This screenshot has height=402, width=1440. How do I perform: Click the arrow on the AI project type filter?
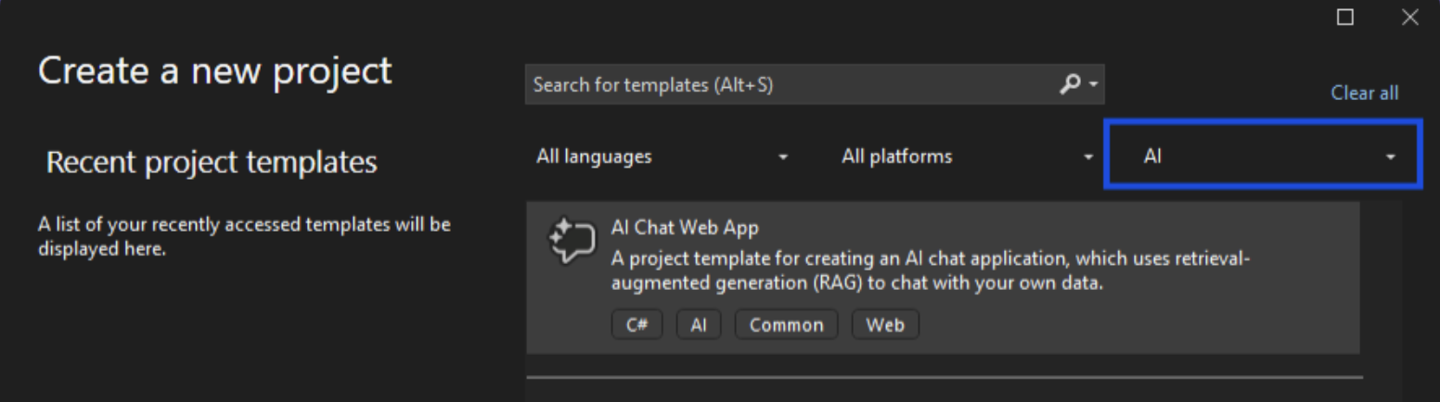point(1390,157)
